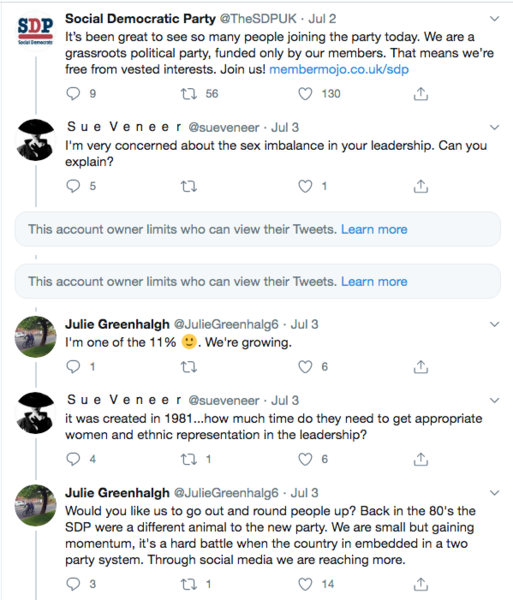Reply to Sue Veneer's 1981 tweet
The width and height of the screenshot is (513, 600).
tap(73, 459)
